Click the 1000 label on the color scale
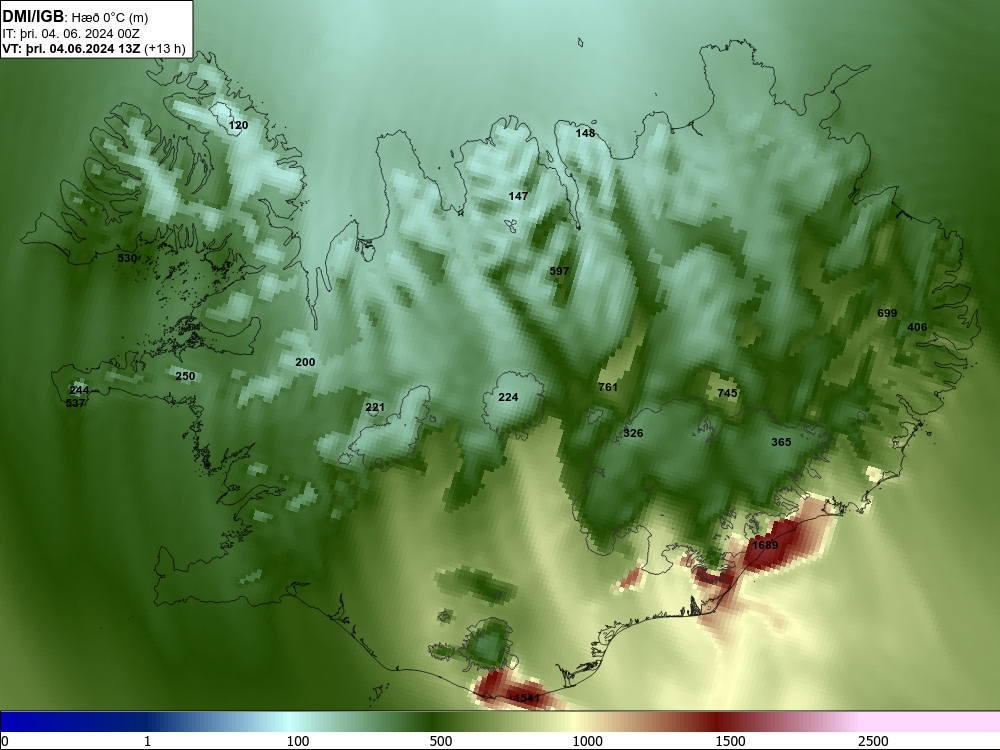 click(587, 741)
